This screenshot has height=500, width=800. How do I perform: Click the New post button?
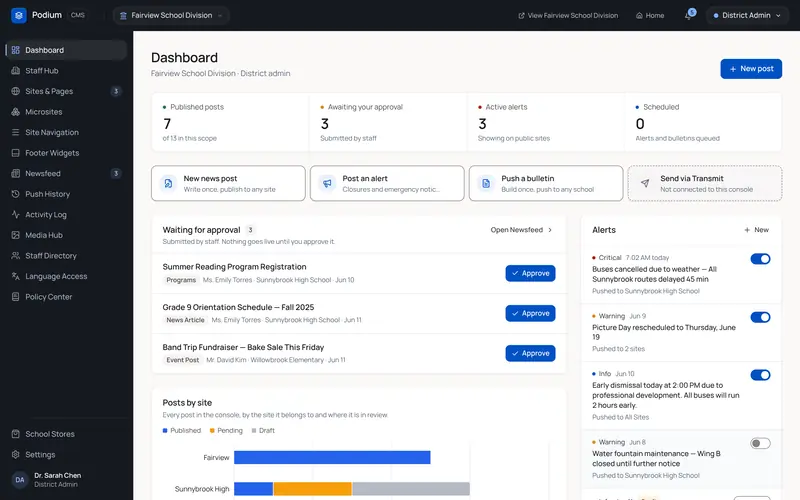pos(751,69)
